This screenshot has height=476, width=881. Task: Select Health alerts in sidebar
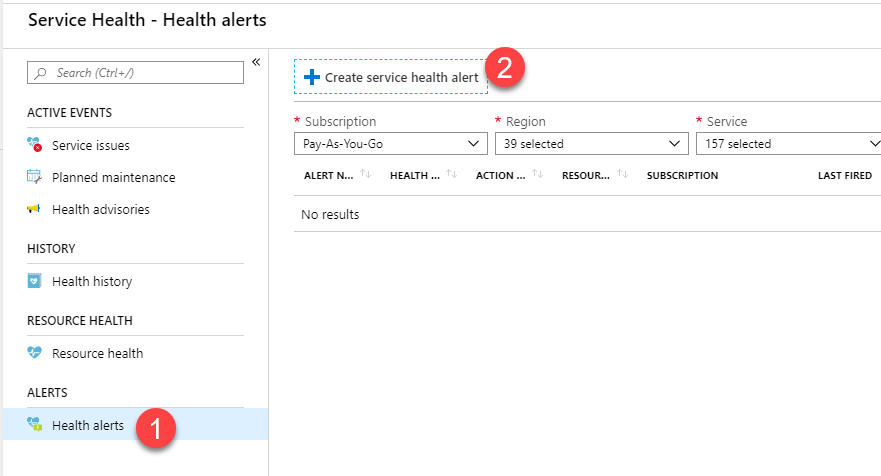point(88,426)
